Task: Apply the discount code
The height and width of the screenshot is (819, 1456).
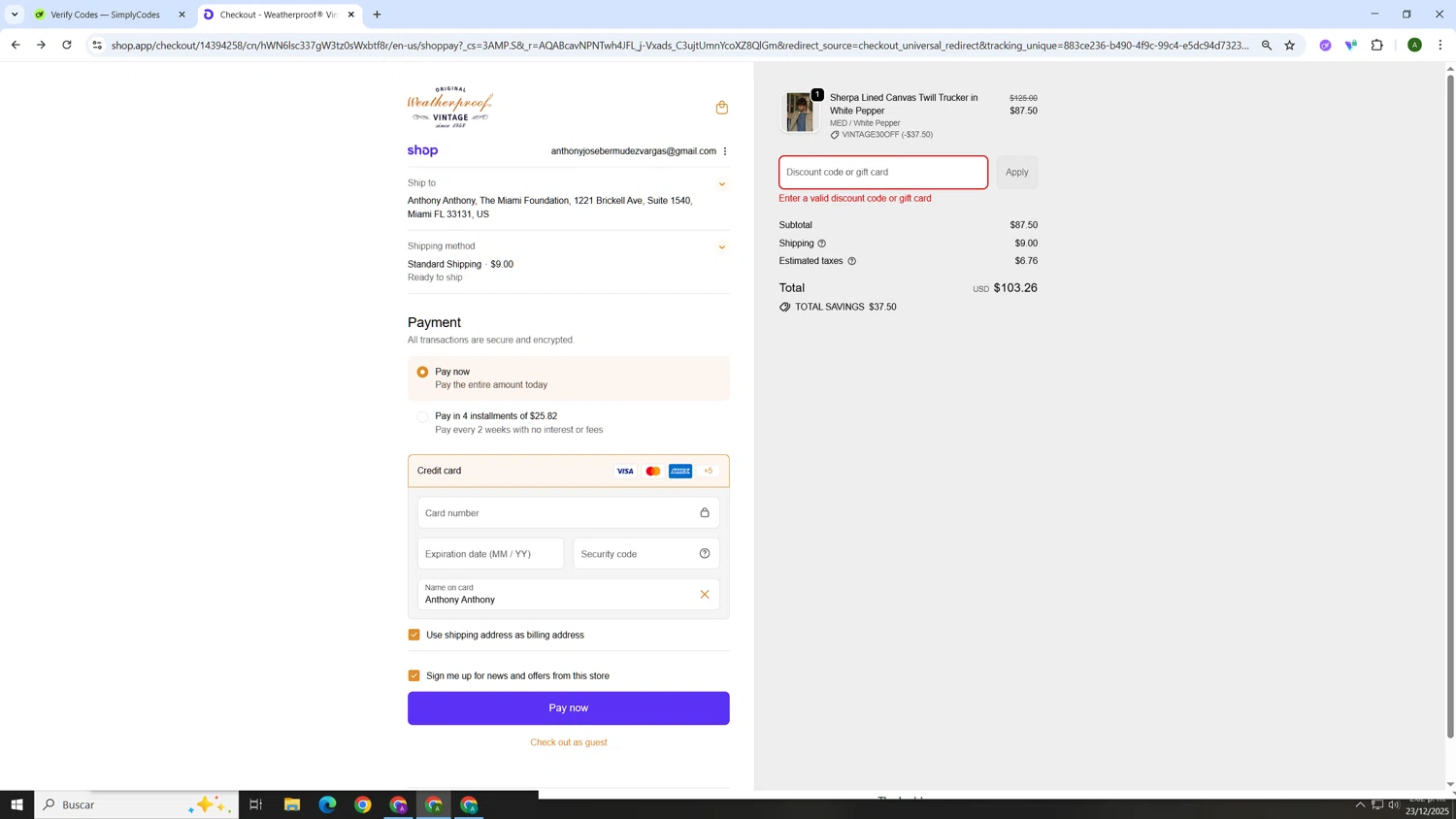Action: click(1016, 173)
